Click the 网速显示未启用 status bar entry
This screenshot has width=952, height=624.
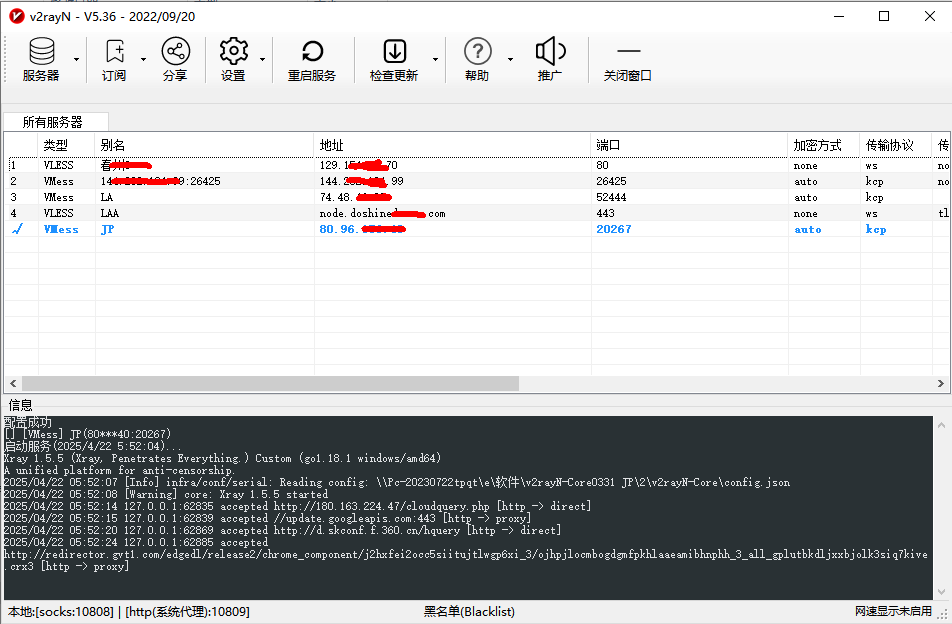(893, 611)
